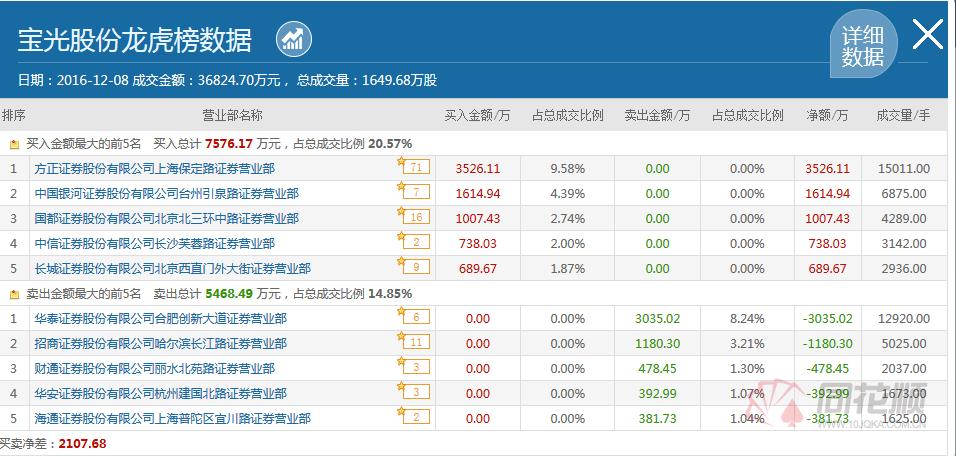Open 中信证券长沙芙蓉路证券营业部 link

tap(155, 244)
